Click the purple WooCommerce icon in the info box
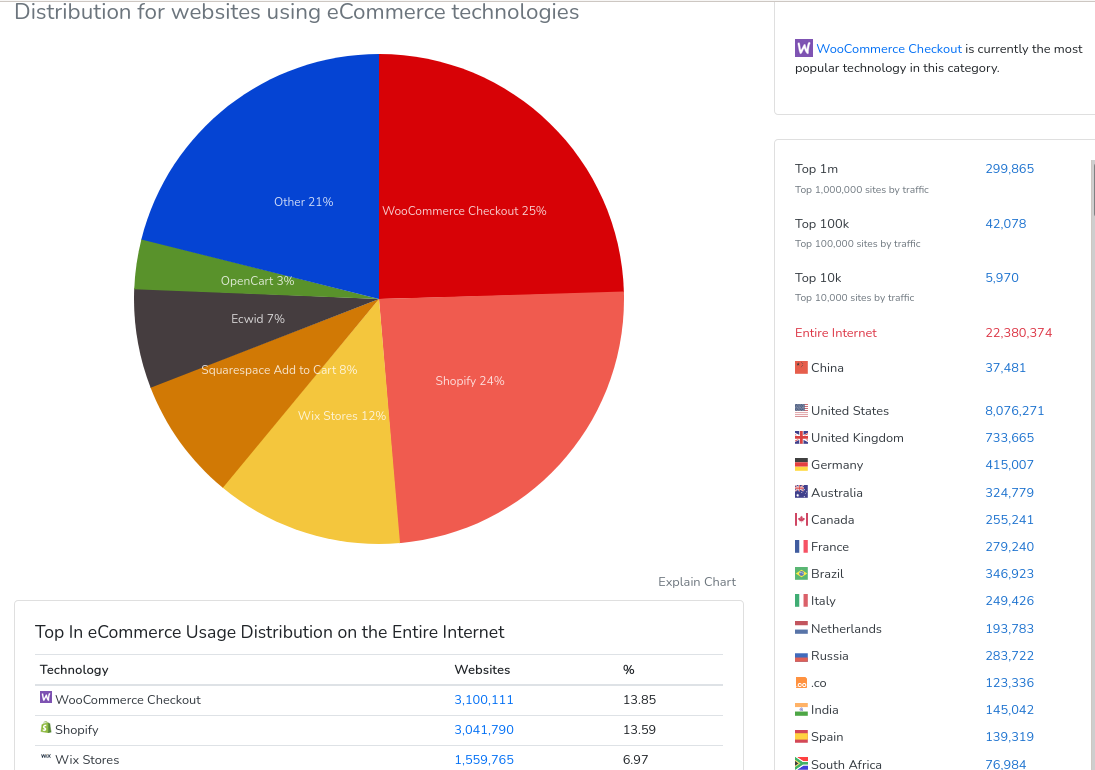 point(804,48)
